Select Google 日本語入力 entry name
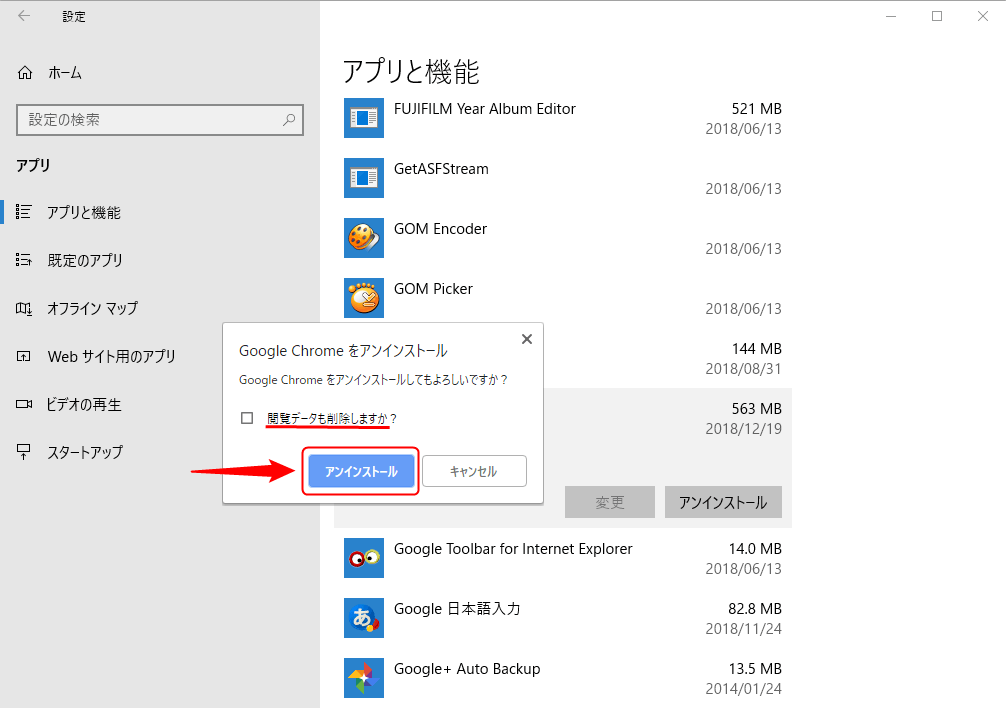Screen dimensions: 1006x708 point(457,609)
